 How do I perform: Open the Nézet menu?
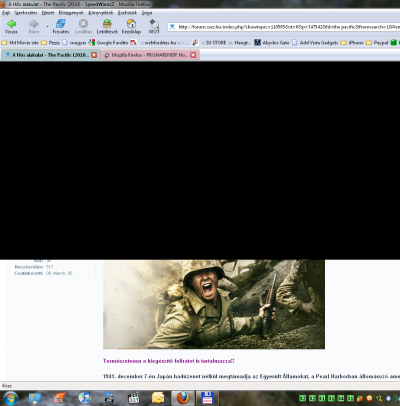48,13
